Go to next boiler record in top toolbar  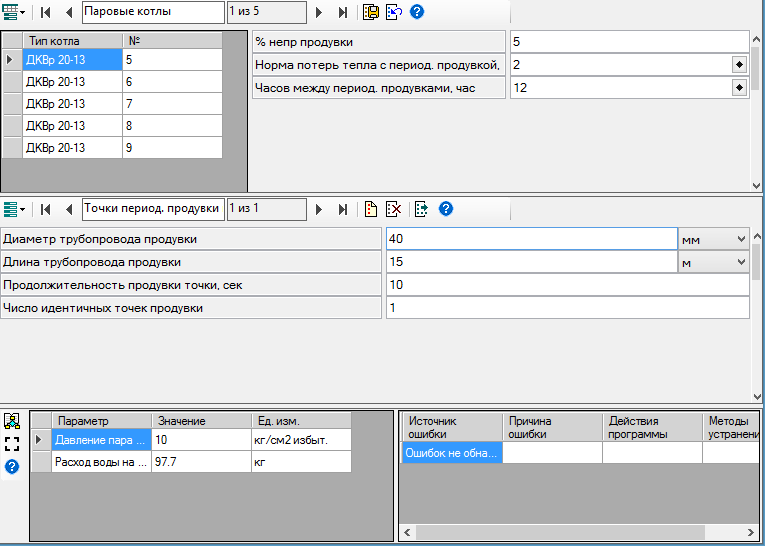319,13
